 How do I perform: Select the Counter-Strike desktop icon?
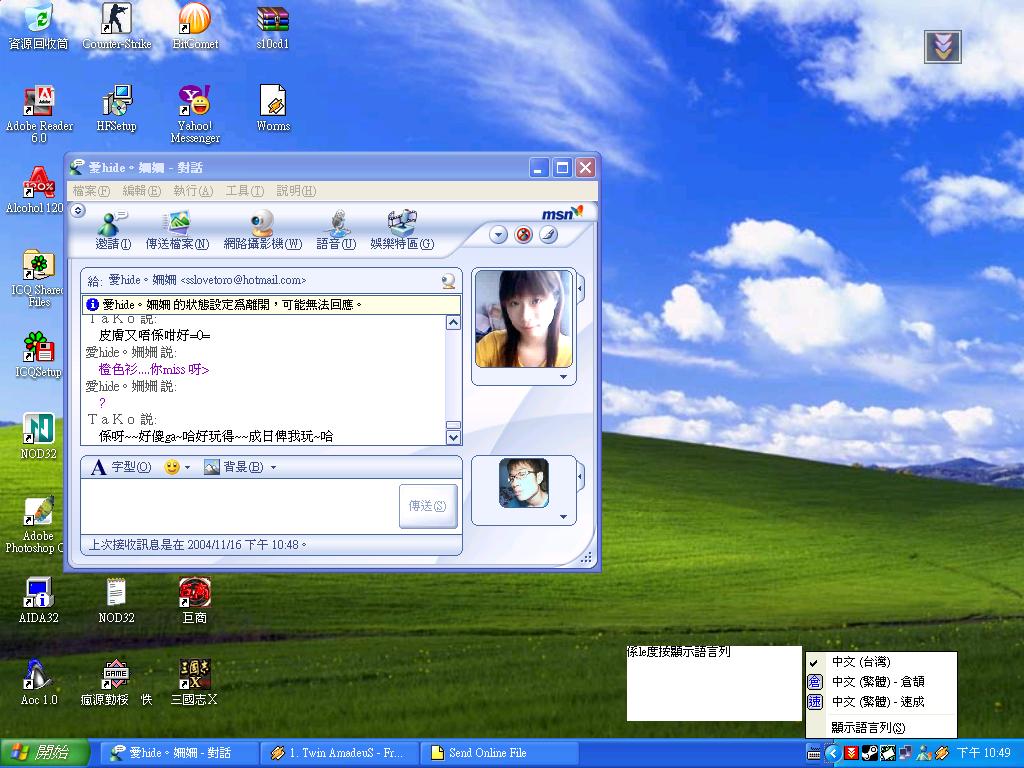coord(116,27)
